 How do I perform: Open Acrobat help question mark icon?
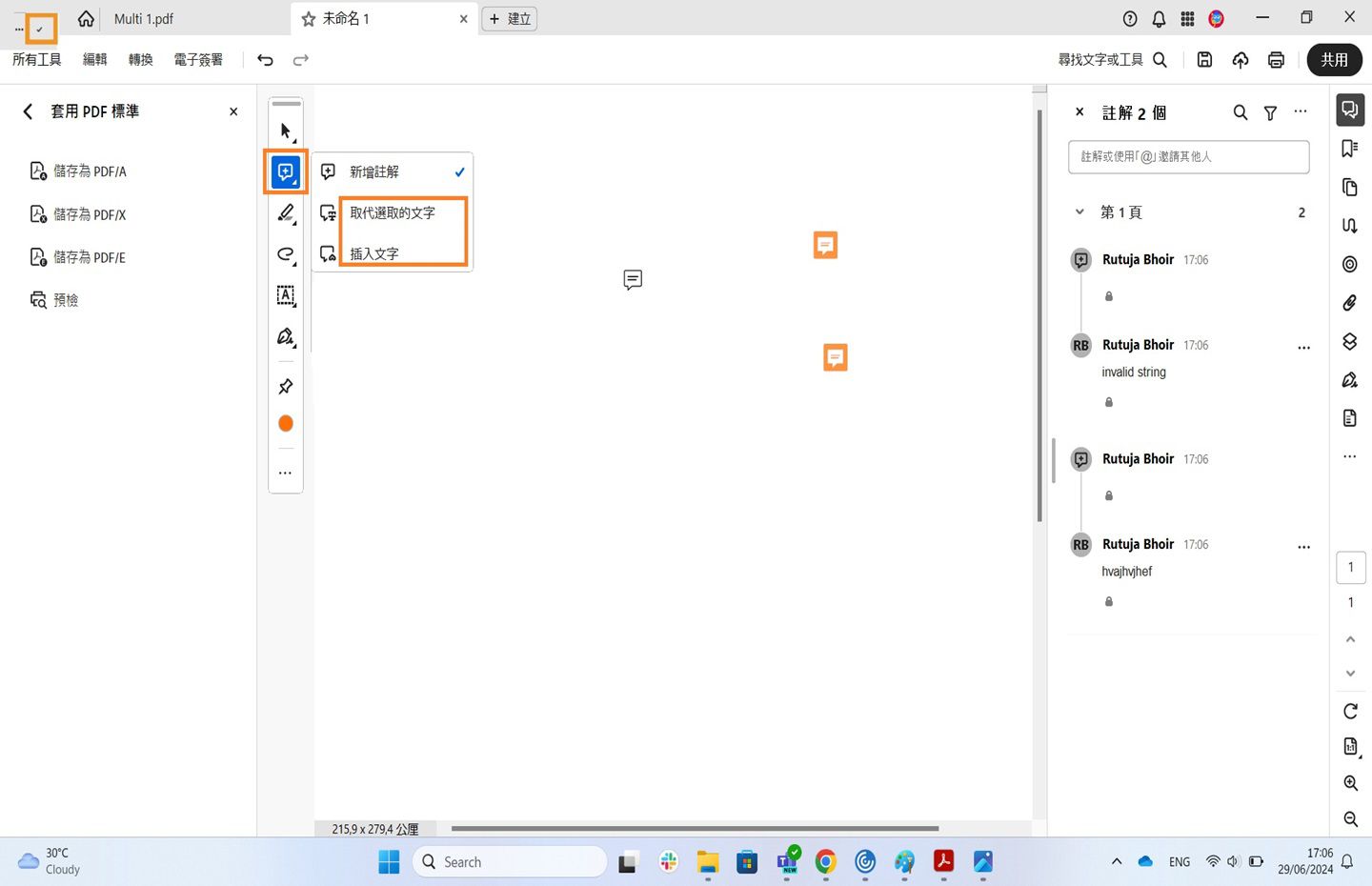tap(1130, 19)
